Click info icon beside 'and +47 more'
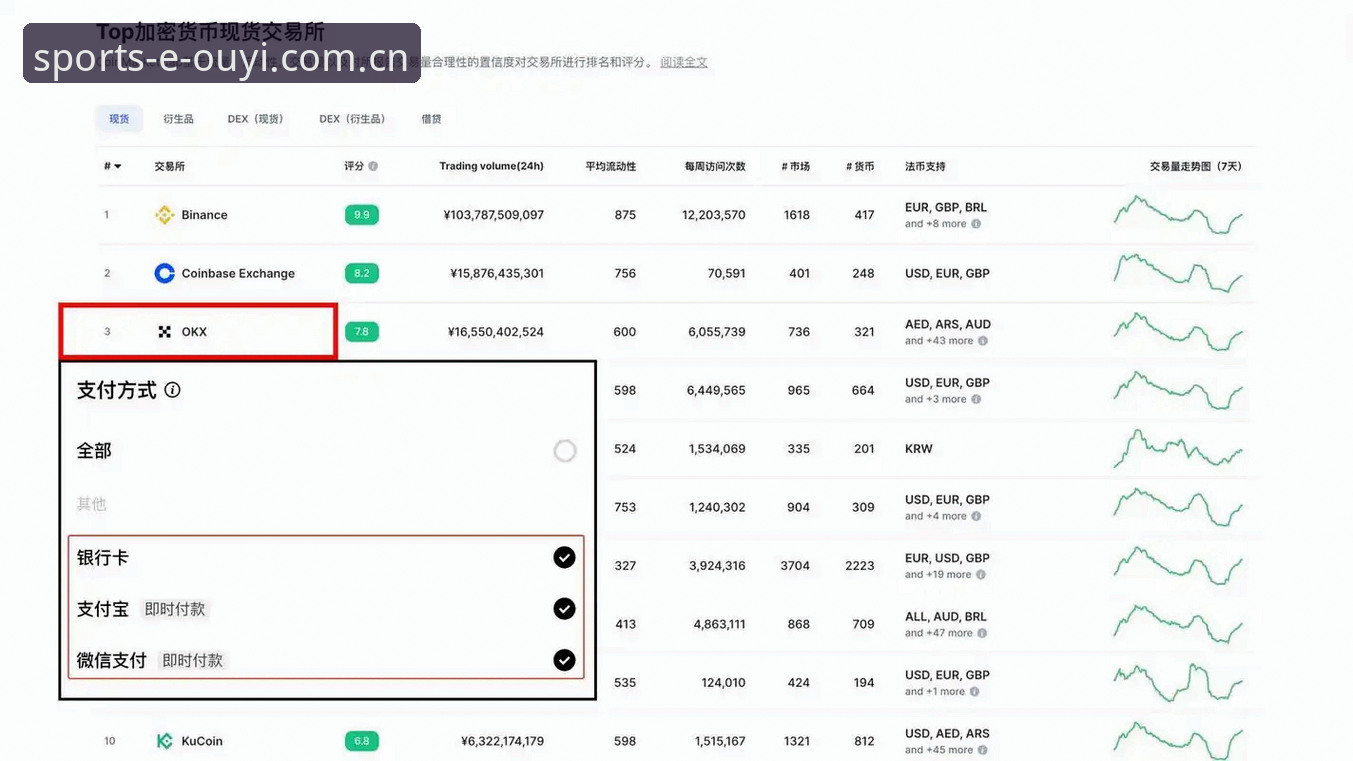The width and height of the screenshot is (1353, 761). pos(983,633)
